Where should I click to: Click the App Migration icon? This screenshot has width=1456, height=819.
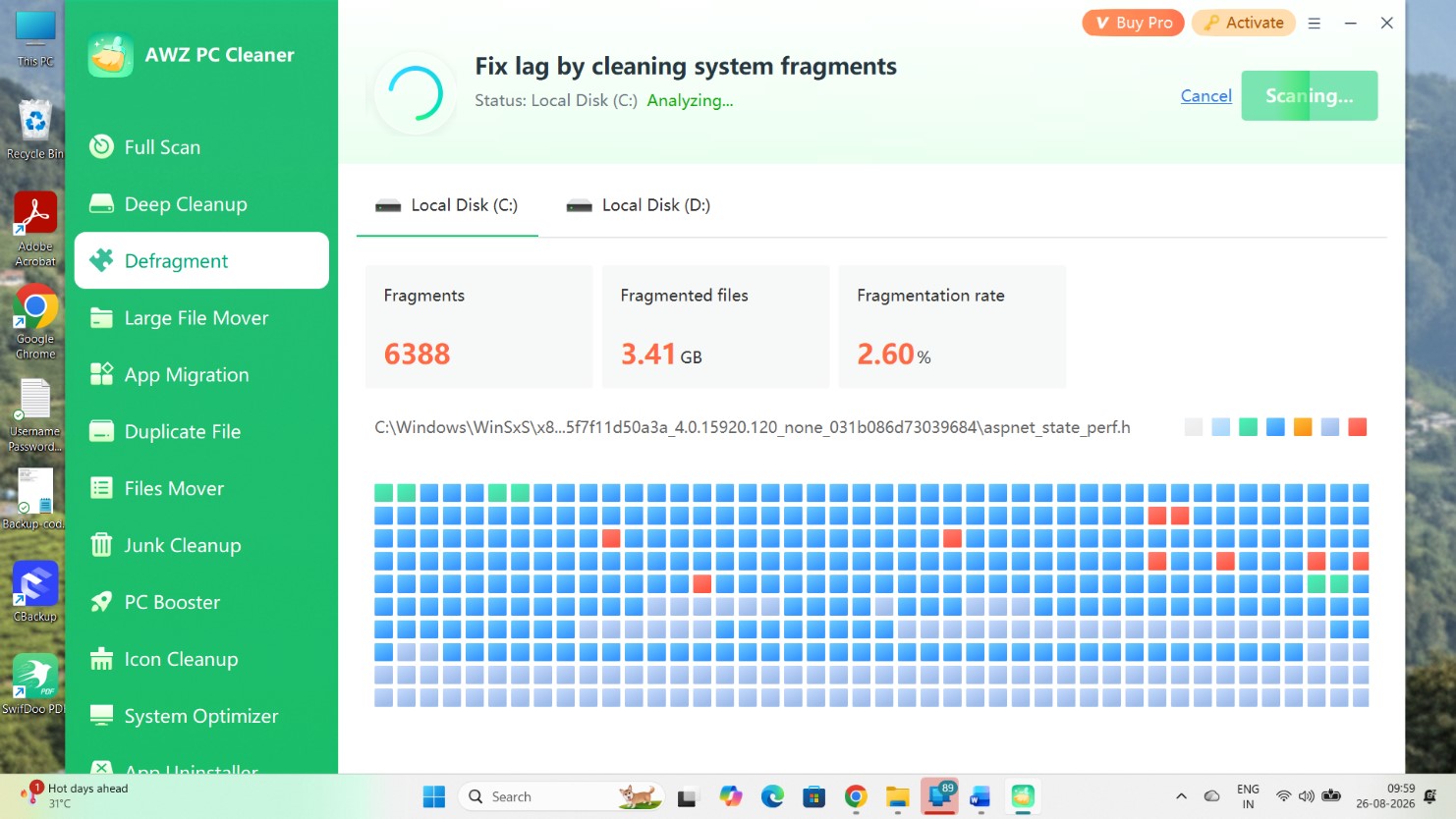[x=101, y=374]
